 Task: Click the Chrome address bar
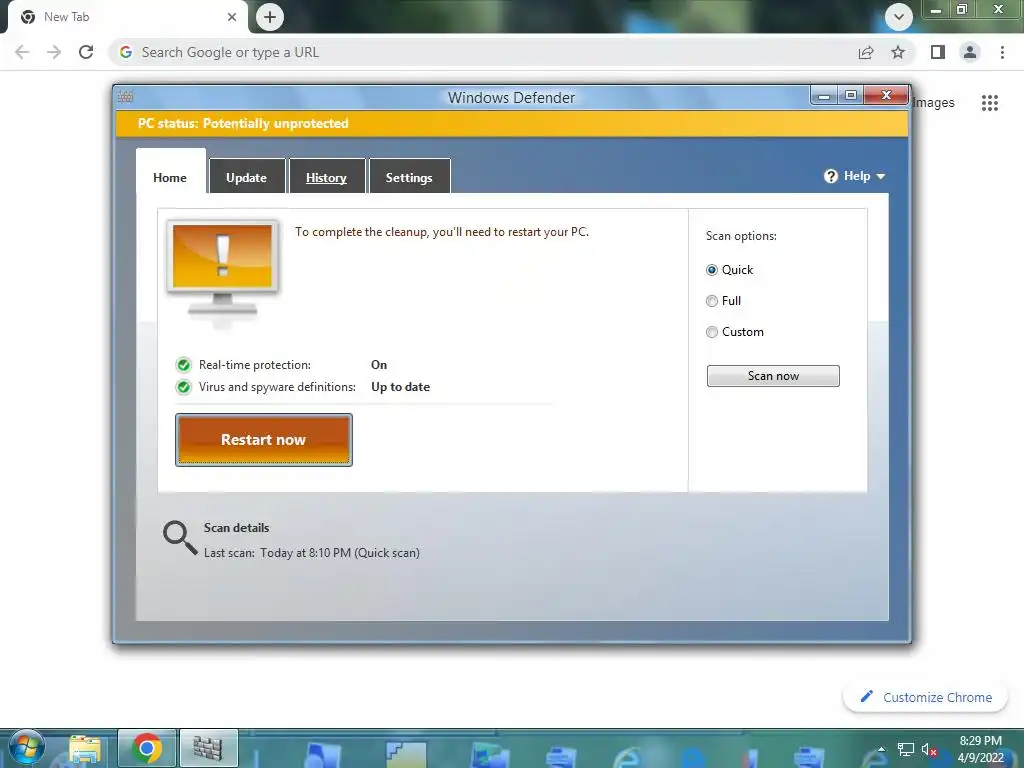[x=483, y=52]
